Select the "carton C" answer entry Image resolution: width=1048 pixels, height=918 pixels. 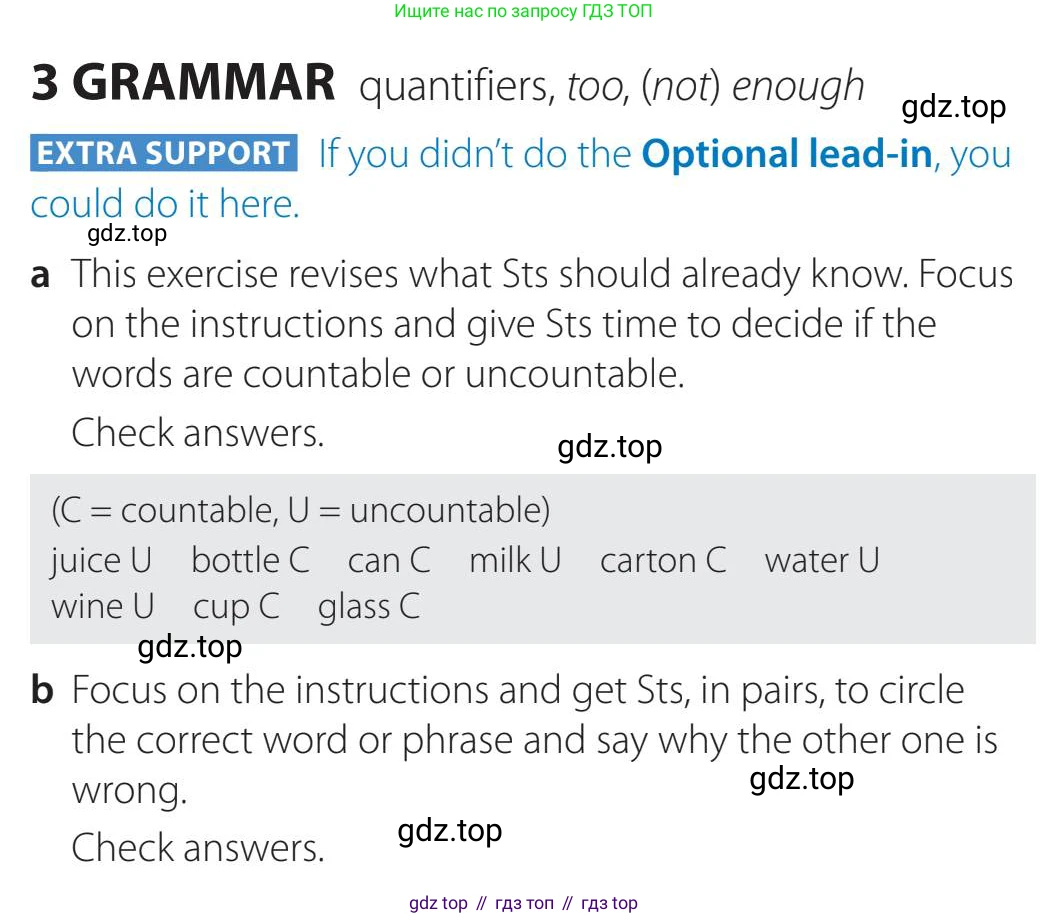[x=663, y=560]
